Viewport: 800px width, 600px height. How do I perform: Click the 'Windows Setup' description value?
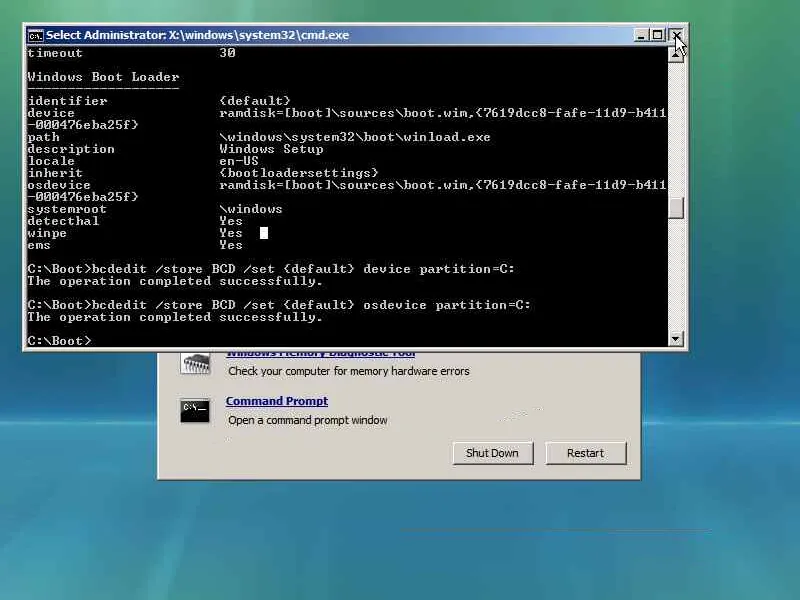[271, 149]
